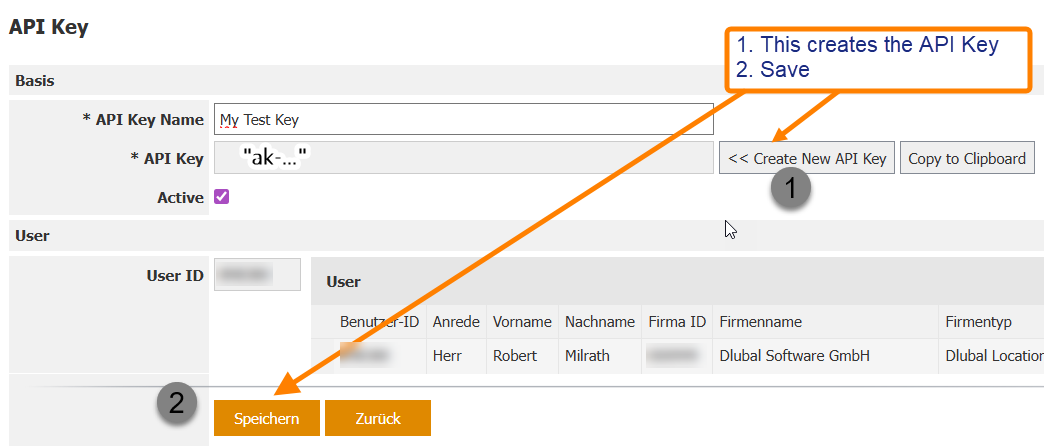Viewport: 1044px width, 448px height.
Task: Click the gray circle marker numbered 1
Action: point(790,189)
